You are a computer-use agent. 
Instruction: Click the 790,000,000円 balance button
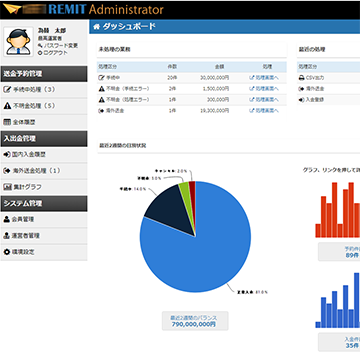195,321
